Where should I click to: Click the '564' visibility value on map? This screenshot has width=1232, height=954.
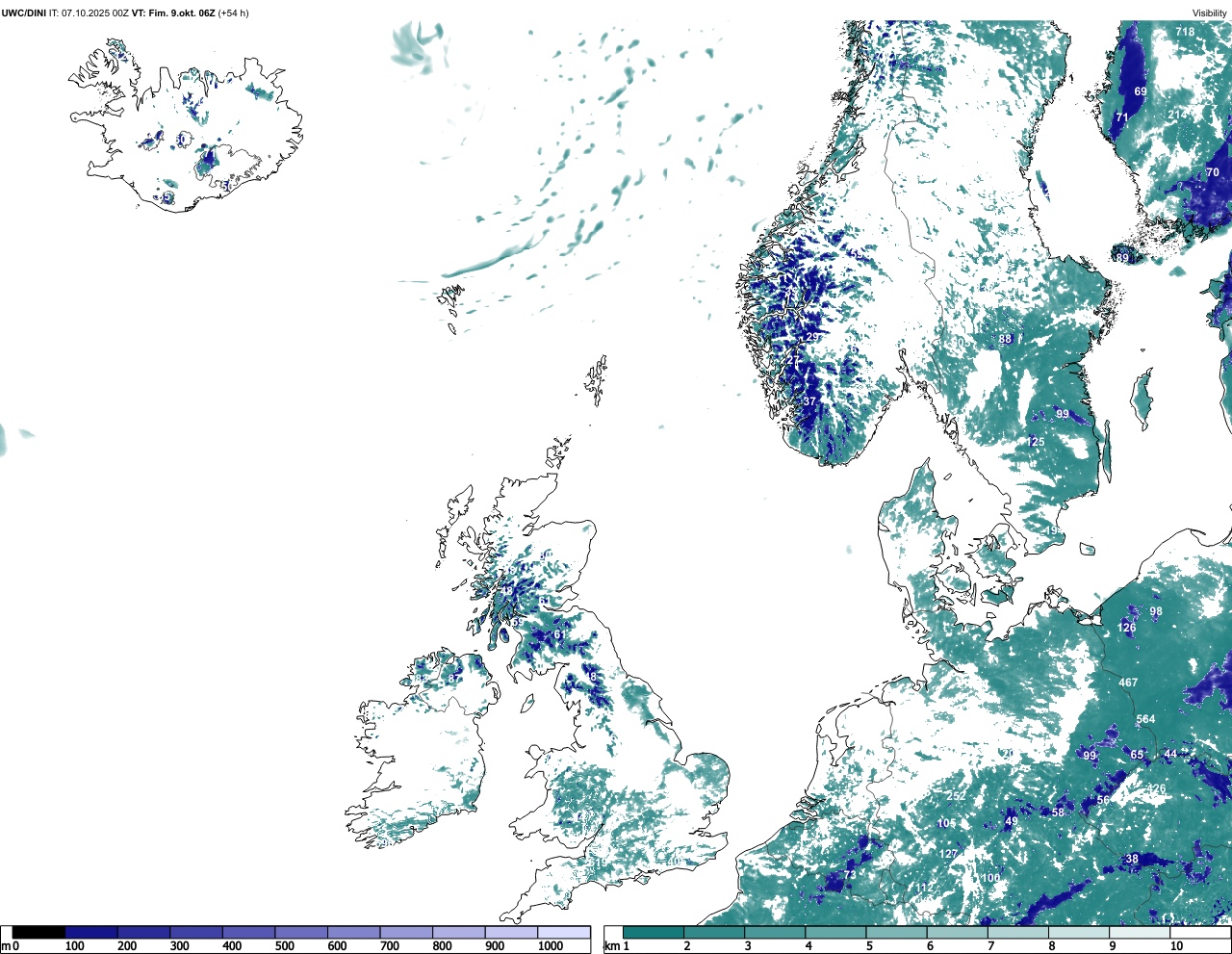(1145, 719)
